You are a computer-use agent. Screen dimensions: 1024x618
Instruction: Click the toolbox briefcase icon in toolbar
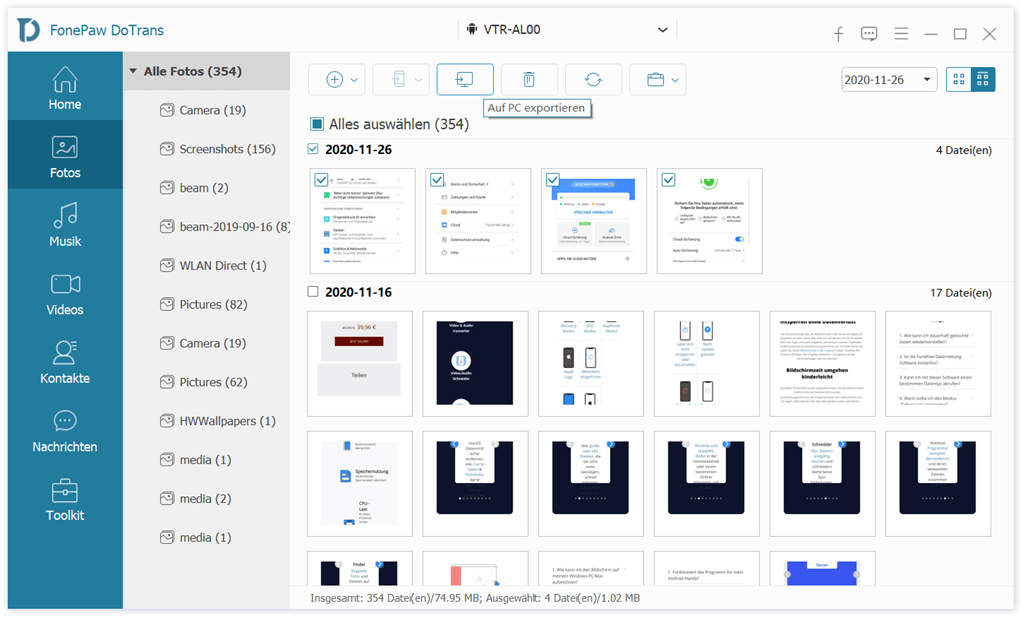coord(655,80)
